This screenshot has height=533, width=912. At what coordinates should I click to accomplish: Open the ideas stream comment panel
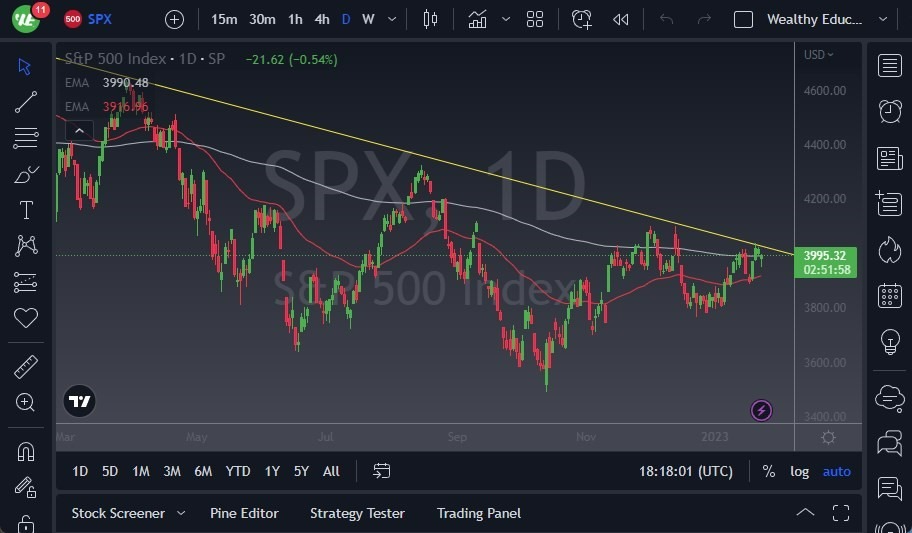890,488
